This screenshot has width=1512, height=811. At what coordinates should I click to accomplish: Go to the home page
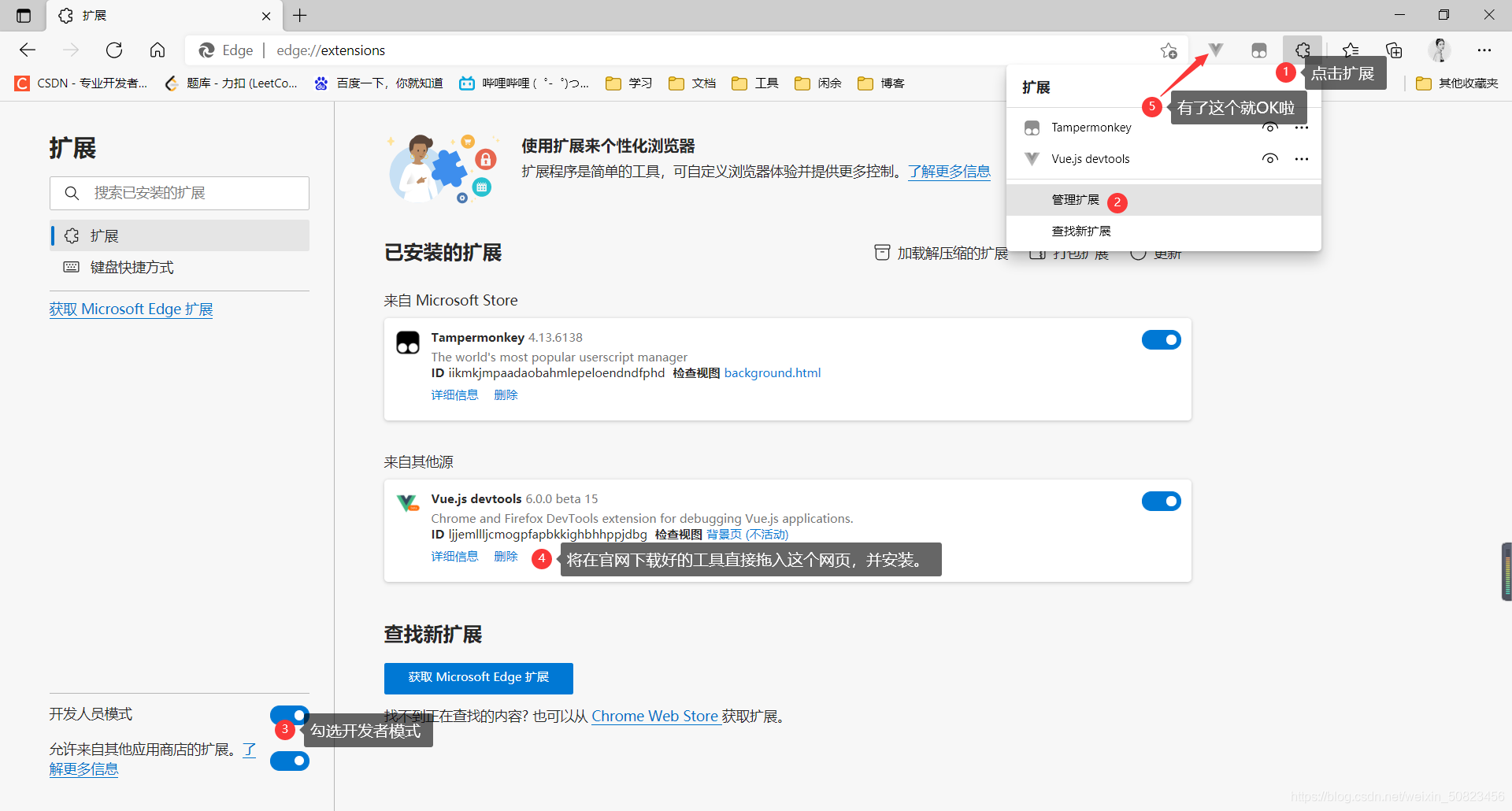coord(157,50)
